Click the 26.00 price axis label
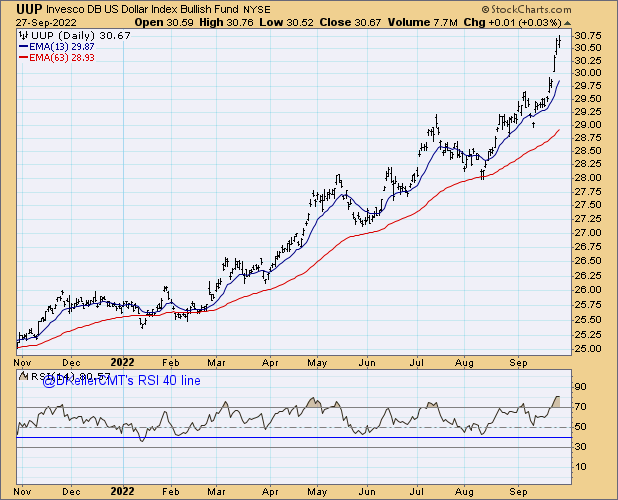The width and height of the screenshot is (618, 500). coord(588,290)
